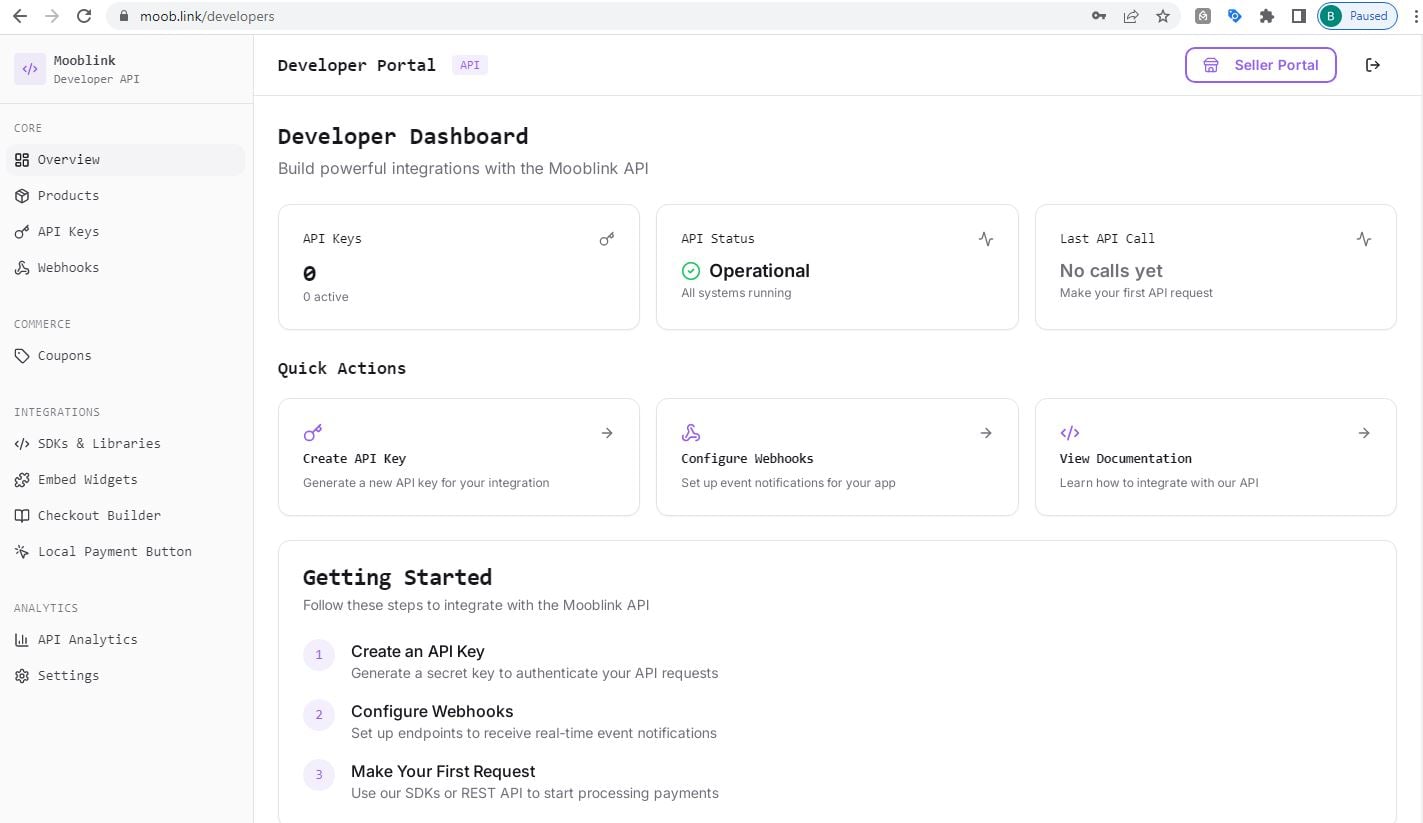The width and height of the screenshot is (1423, 823).
Task: Open the browser extensions puzzle icon
Action: coord(1267,16)
